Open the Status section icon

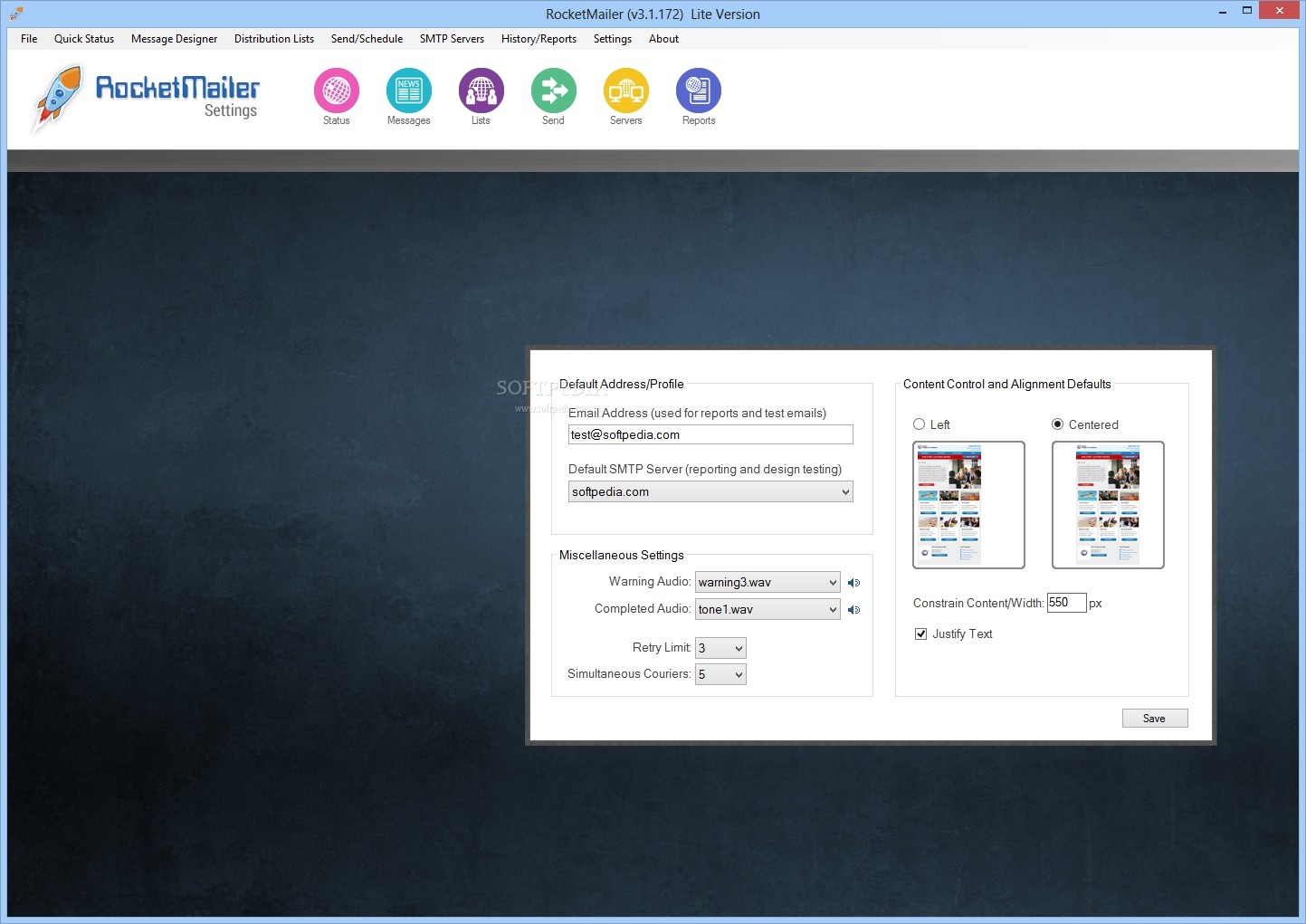[337, 90]
